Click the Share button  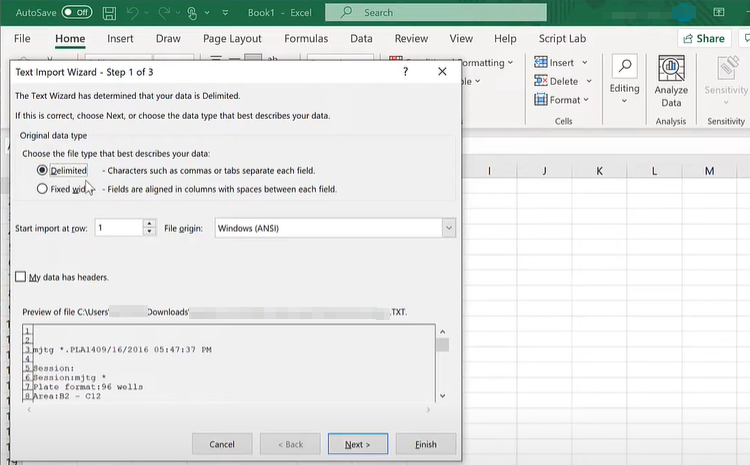point(703,38)
